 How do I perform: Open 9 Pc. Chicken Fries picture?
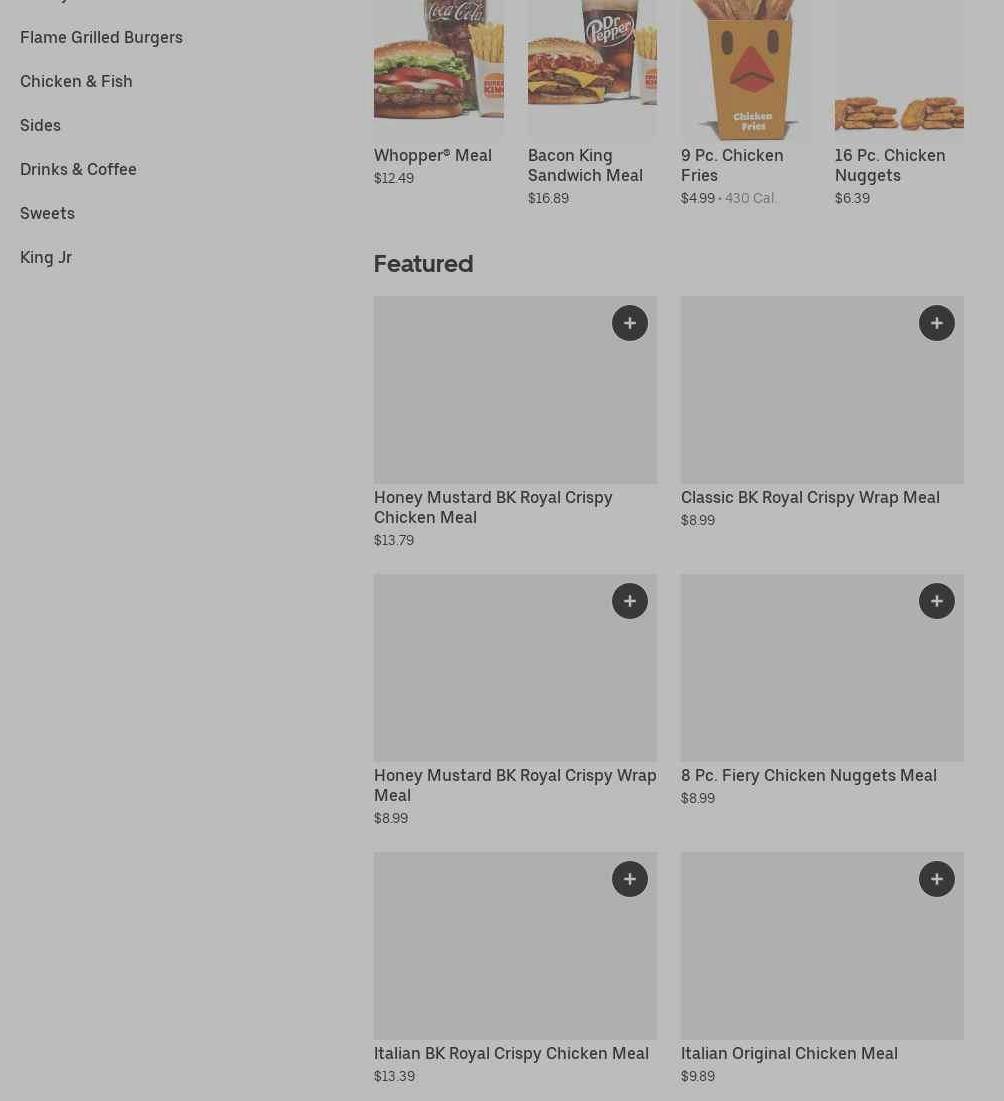tap(746, 69)
